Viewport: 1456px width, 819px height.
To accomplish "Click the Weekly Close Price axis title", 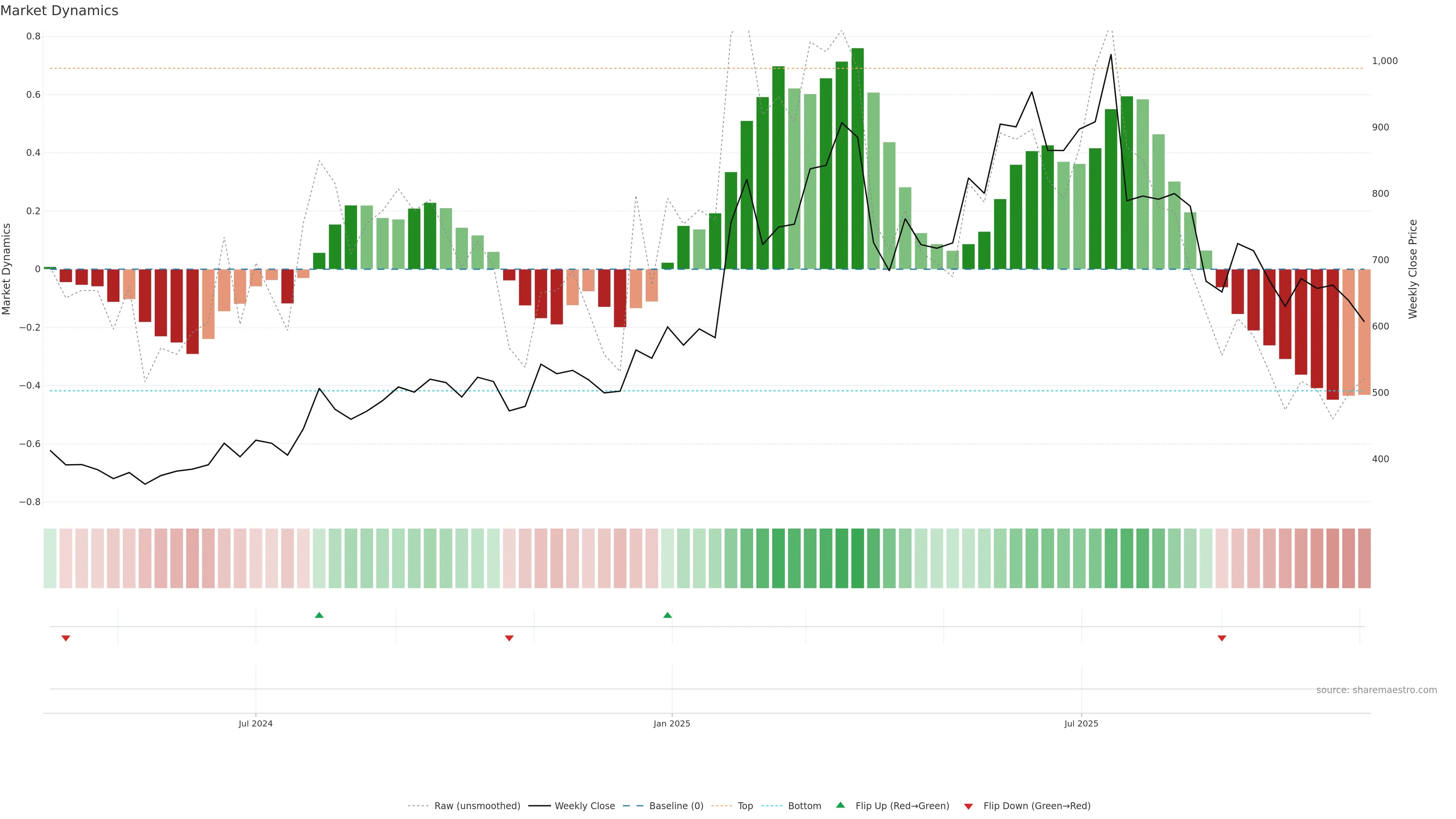I will point(1412,269).
